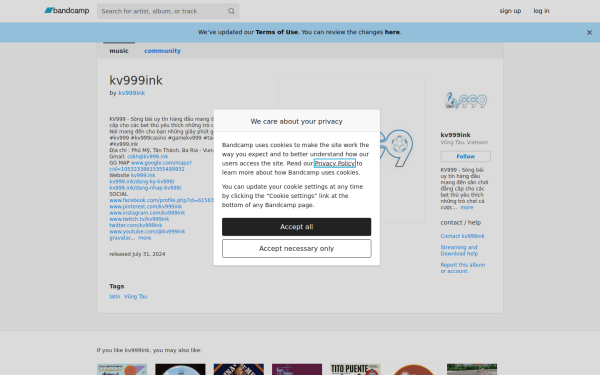600x375 pixels.
Task: Open the Tito Puente recommended album thumbnail
Action: click(x=355, y=369)
